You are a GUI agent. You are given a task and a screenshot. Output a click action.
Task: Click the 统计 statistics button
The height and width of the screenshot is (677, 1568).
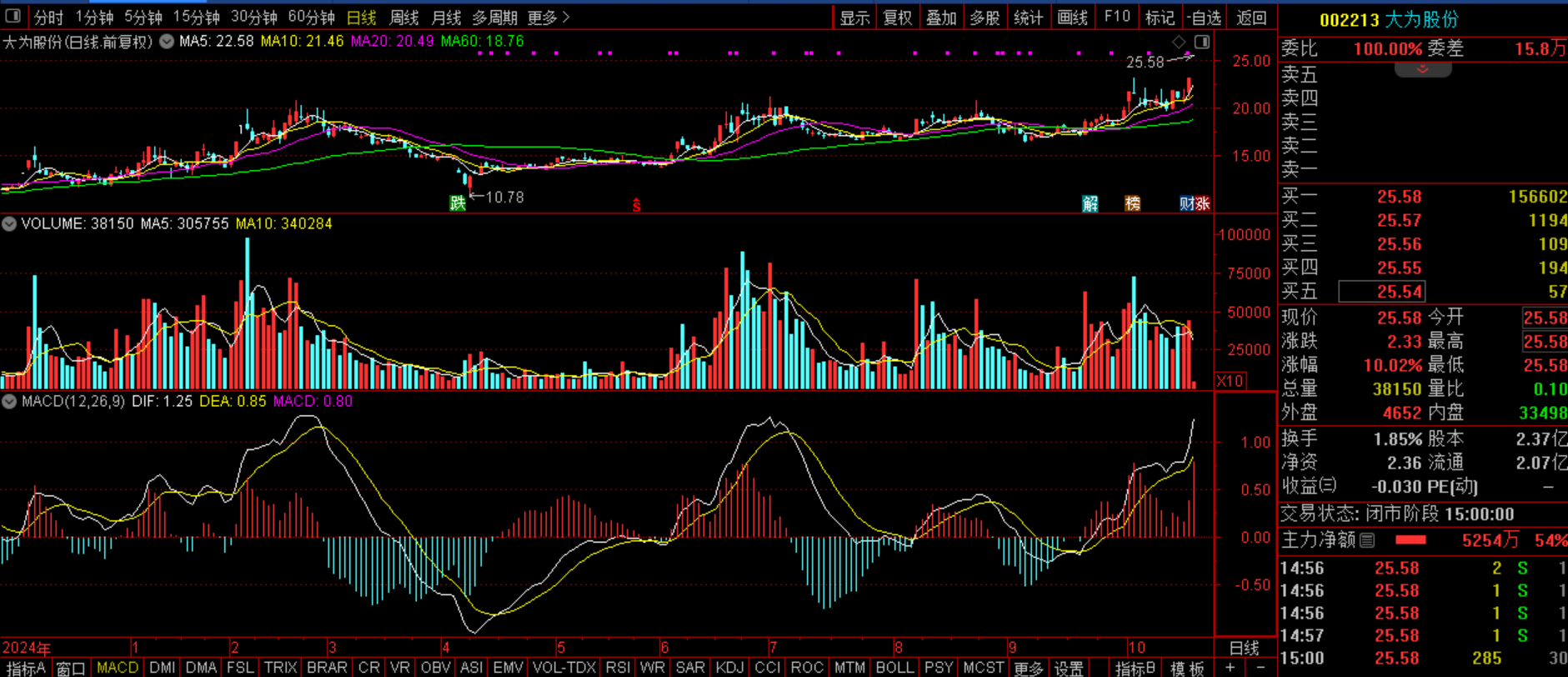[x=1028, y=17]
